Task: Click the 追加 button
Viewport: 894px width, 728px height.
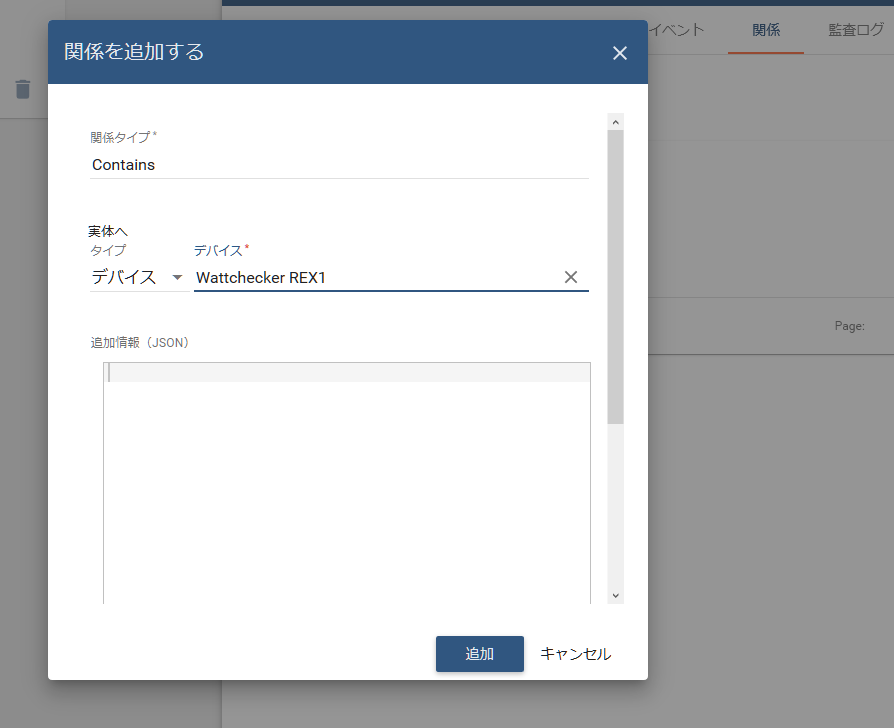Action: click(479, 654)
